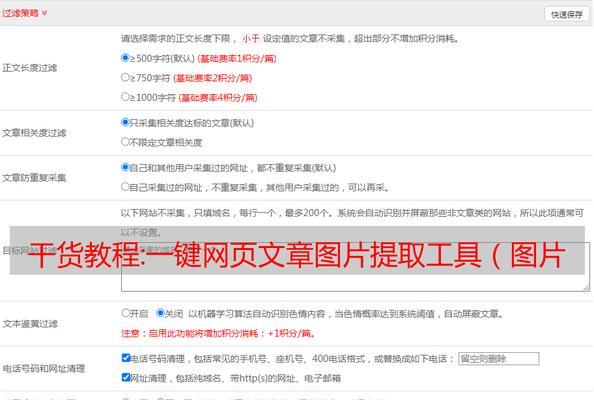Select 自己和其他用户采集过的网址 radio option

click(125, 167)
